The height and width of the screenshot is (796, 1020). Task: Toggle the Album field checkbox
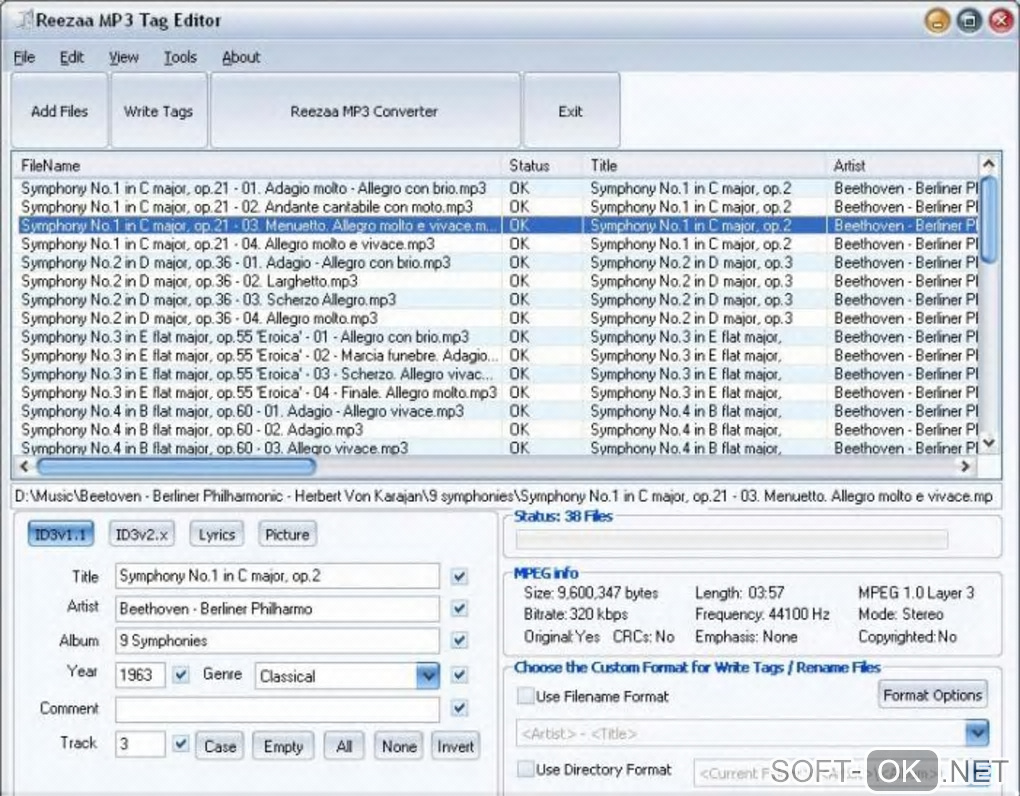[x=459, y=641]
